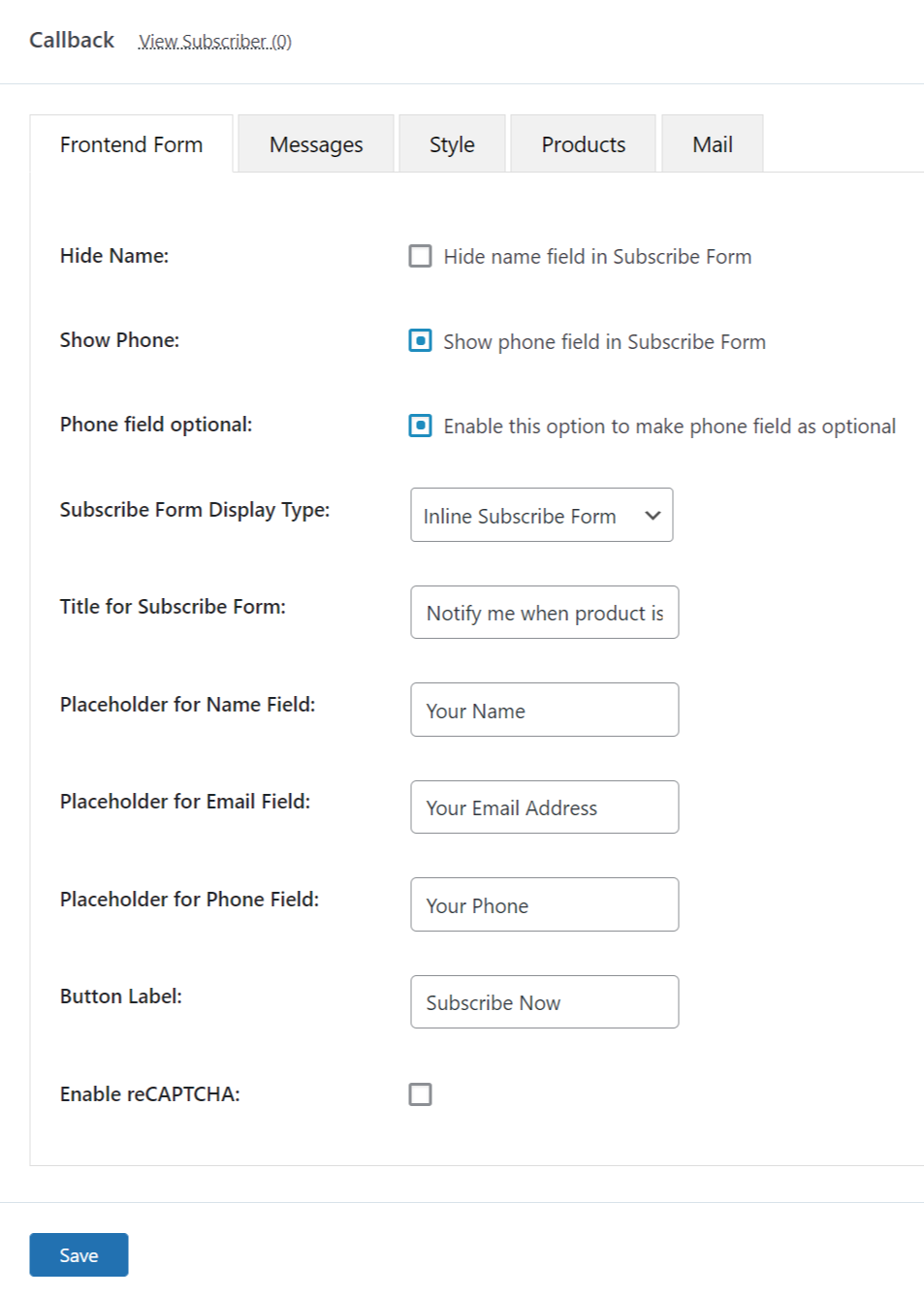Select the Frontend Form tab
924x1297 pixels.
131,144
